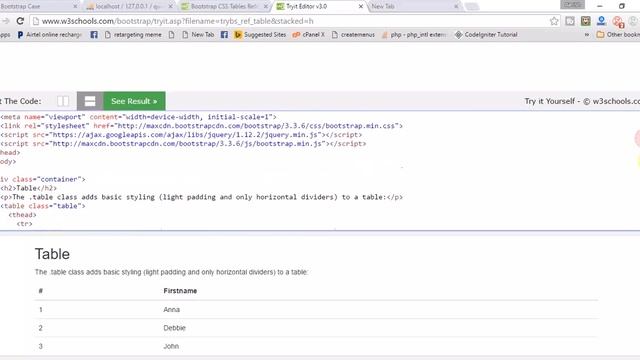
Task: Open createmenus bookmark
Action: click(x=353, y=35)
